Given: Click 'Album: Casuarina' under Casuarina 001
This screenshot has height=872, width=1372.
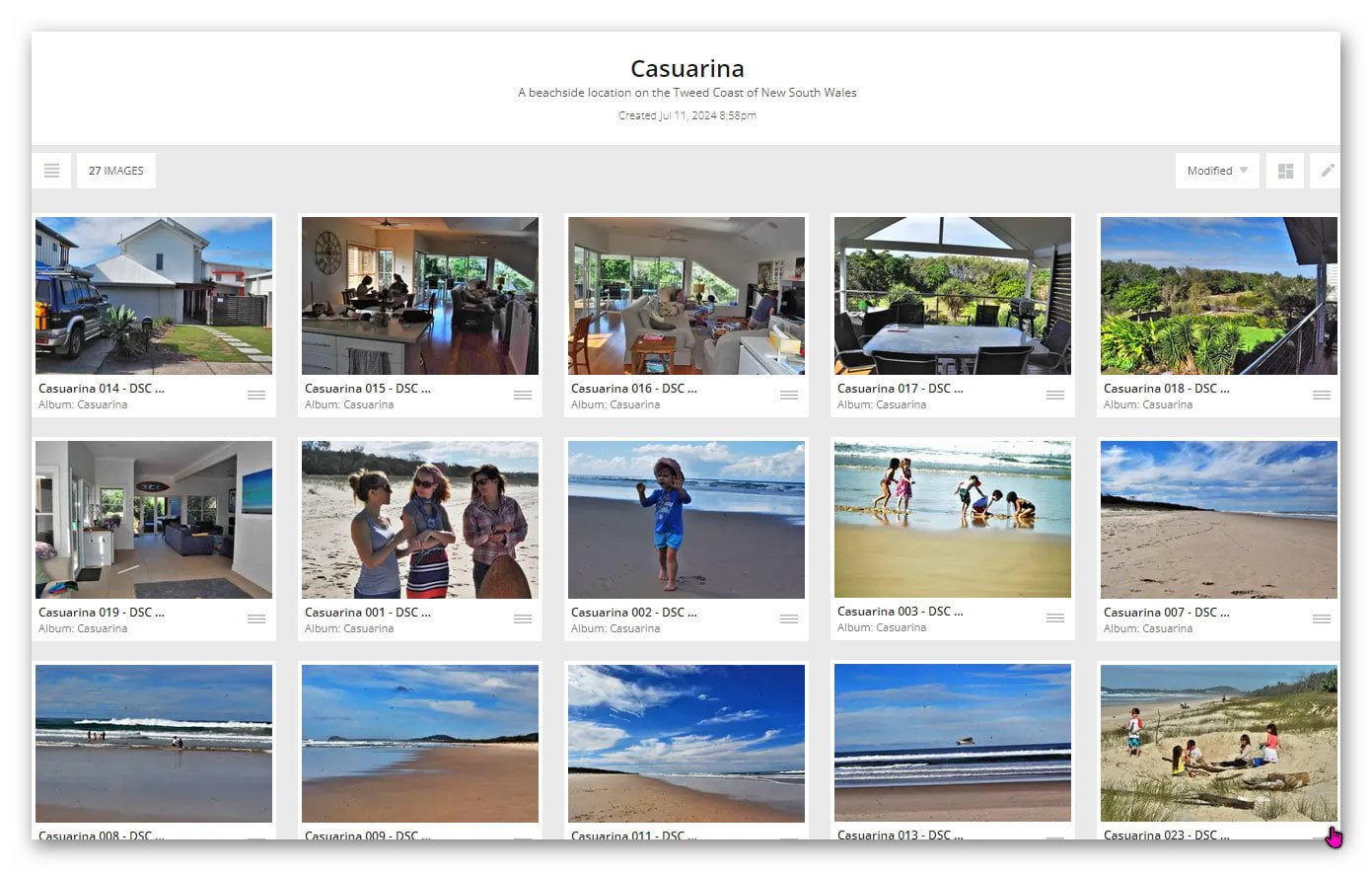Looking at the screenshot, I should point(349,628).
